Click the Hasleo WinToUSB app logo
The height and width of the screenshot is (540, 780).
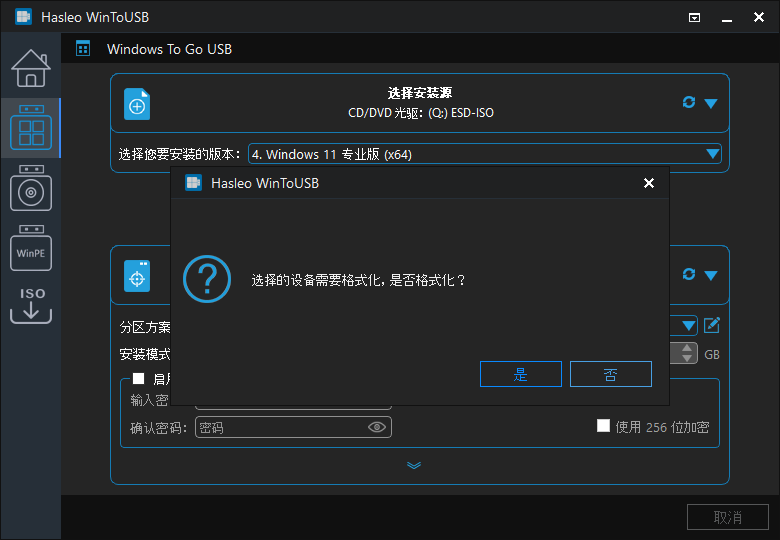point(23,17)
